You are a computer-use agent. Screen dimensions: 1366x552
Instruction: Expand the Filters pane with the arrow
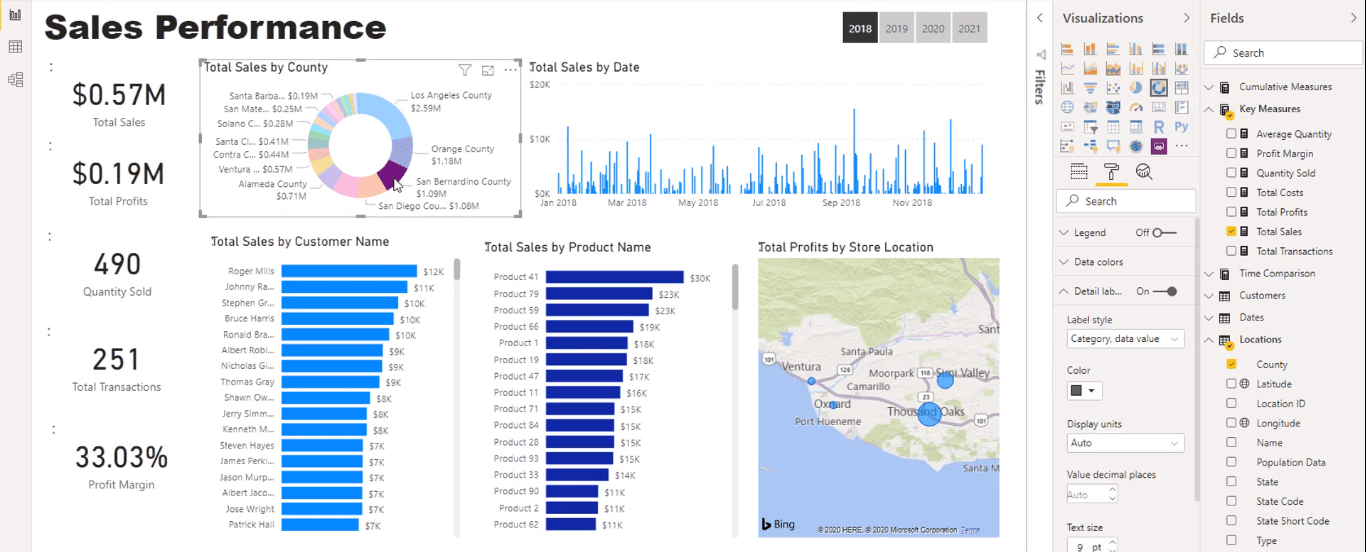(1040, 18)
